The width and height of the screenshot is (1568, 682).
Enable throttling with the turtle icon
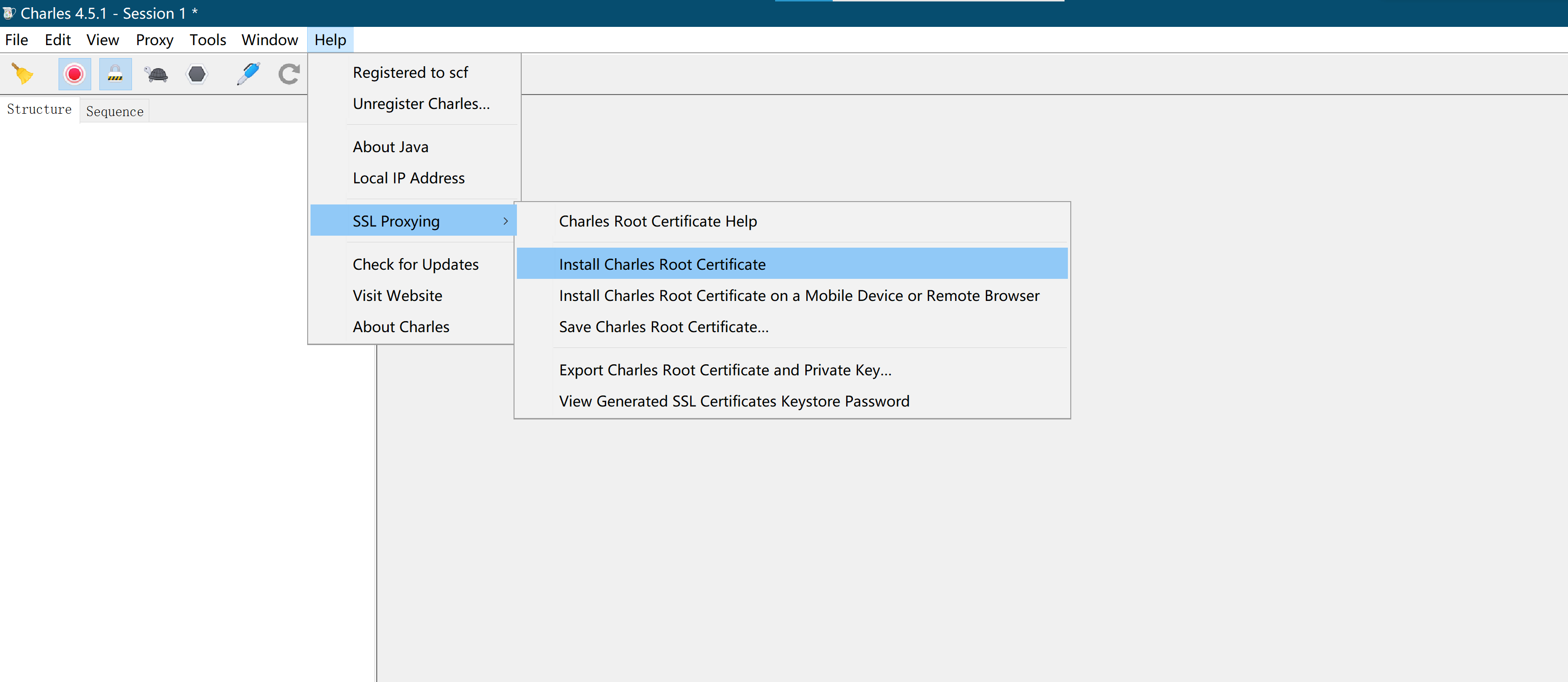(156, 74)
